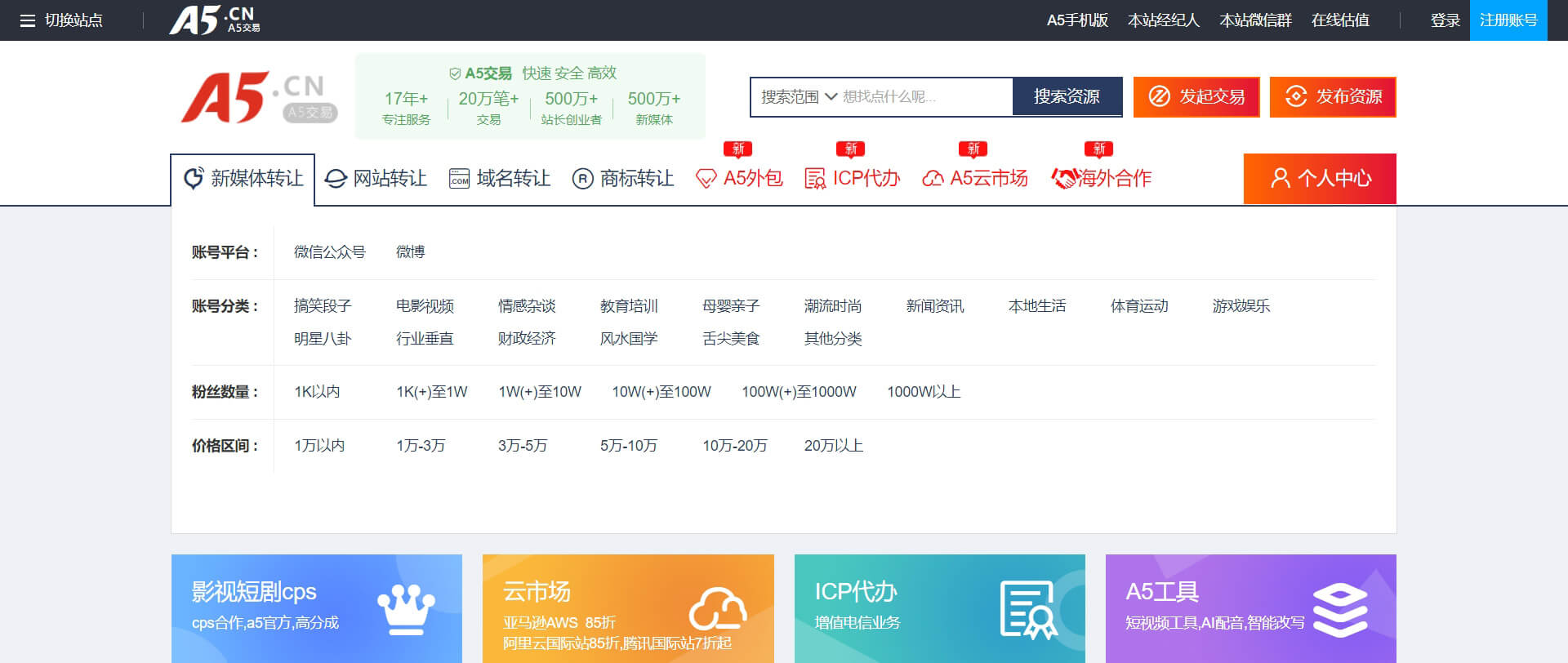The image size is (1568, 663).
Task: Click the 海外合作 handshake icon
Action: pyautogui.click(x=1064, y=178)
